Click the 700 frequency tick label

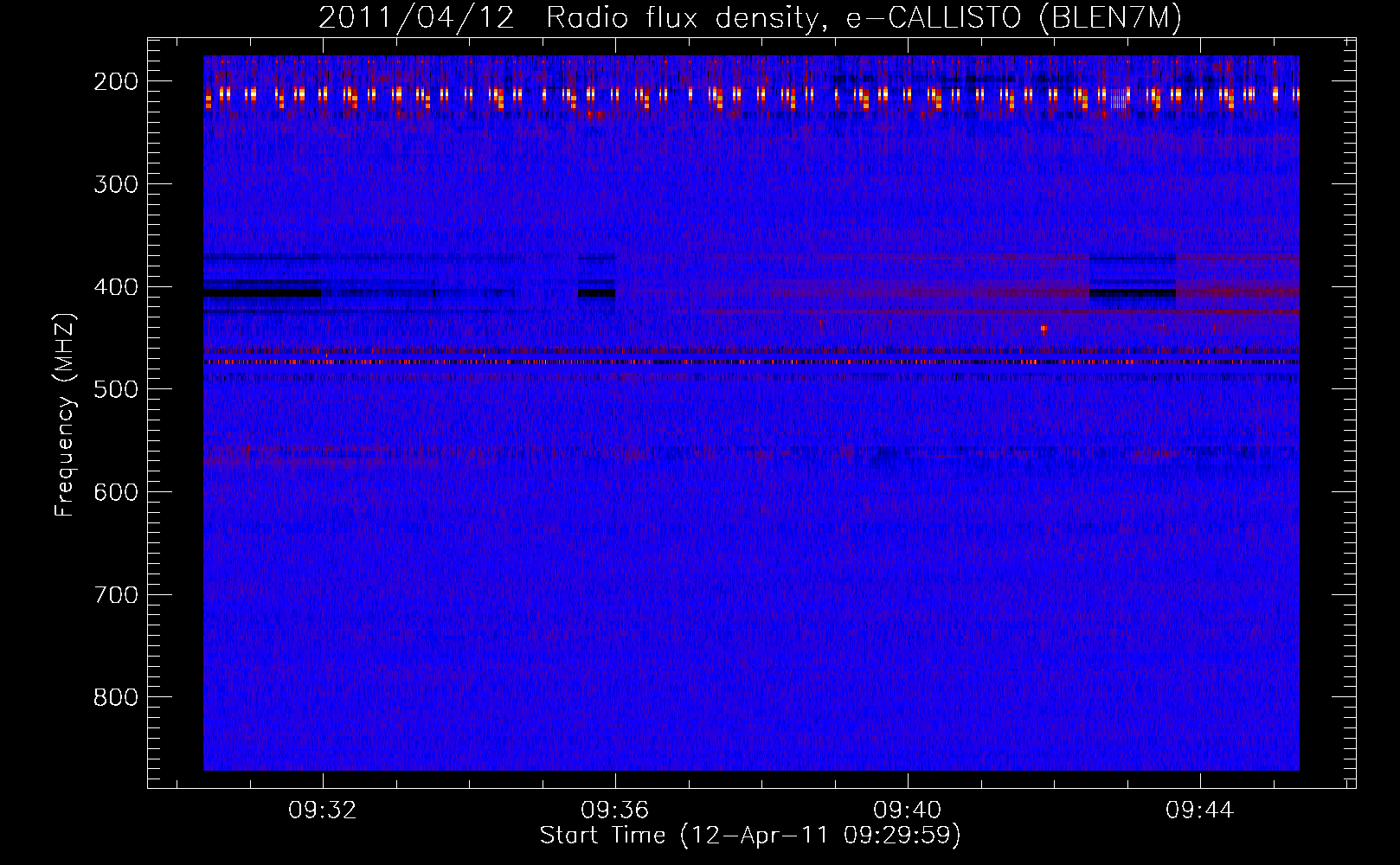tap(116, 595)
